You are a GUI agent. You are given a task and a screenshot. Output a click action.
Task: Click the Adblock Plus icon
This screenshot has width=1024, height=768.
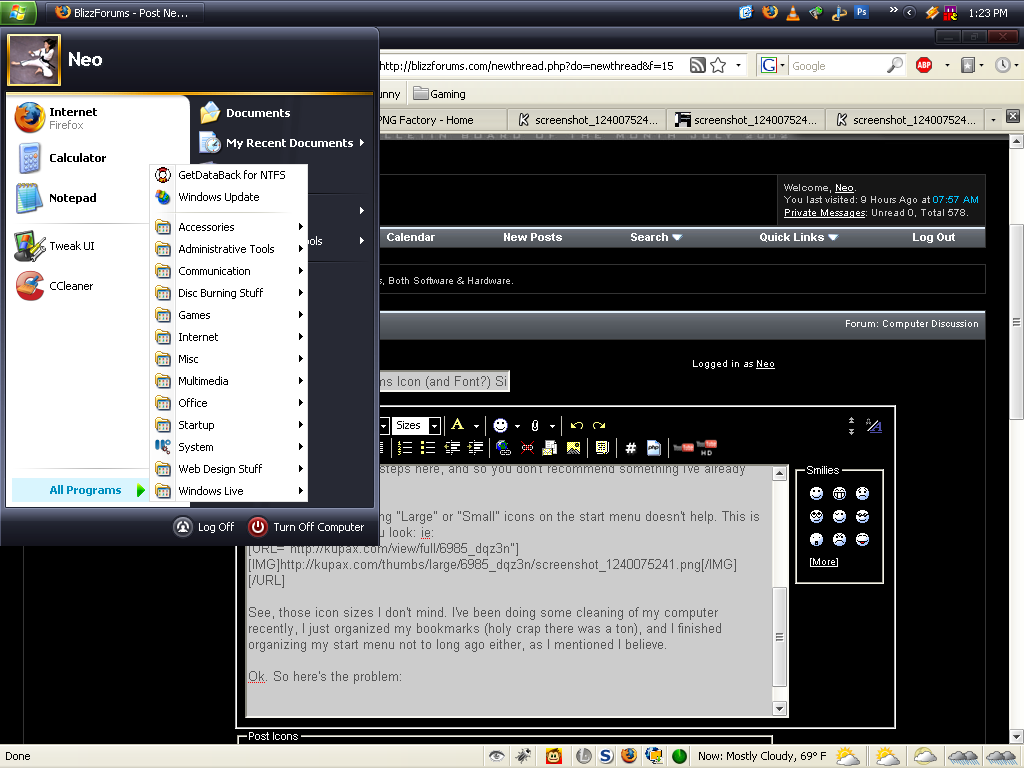click(x=923, y=65)
